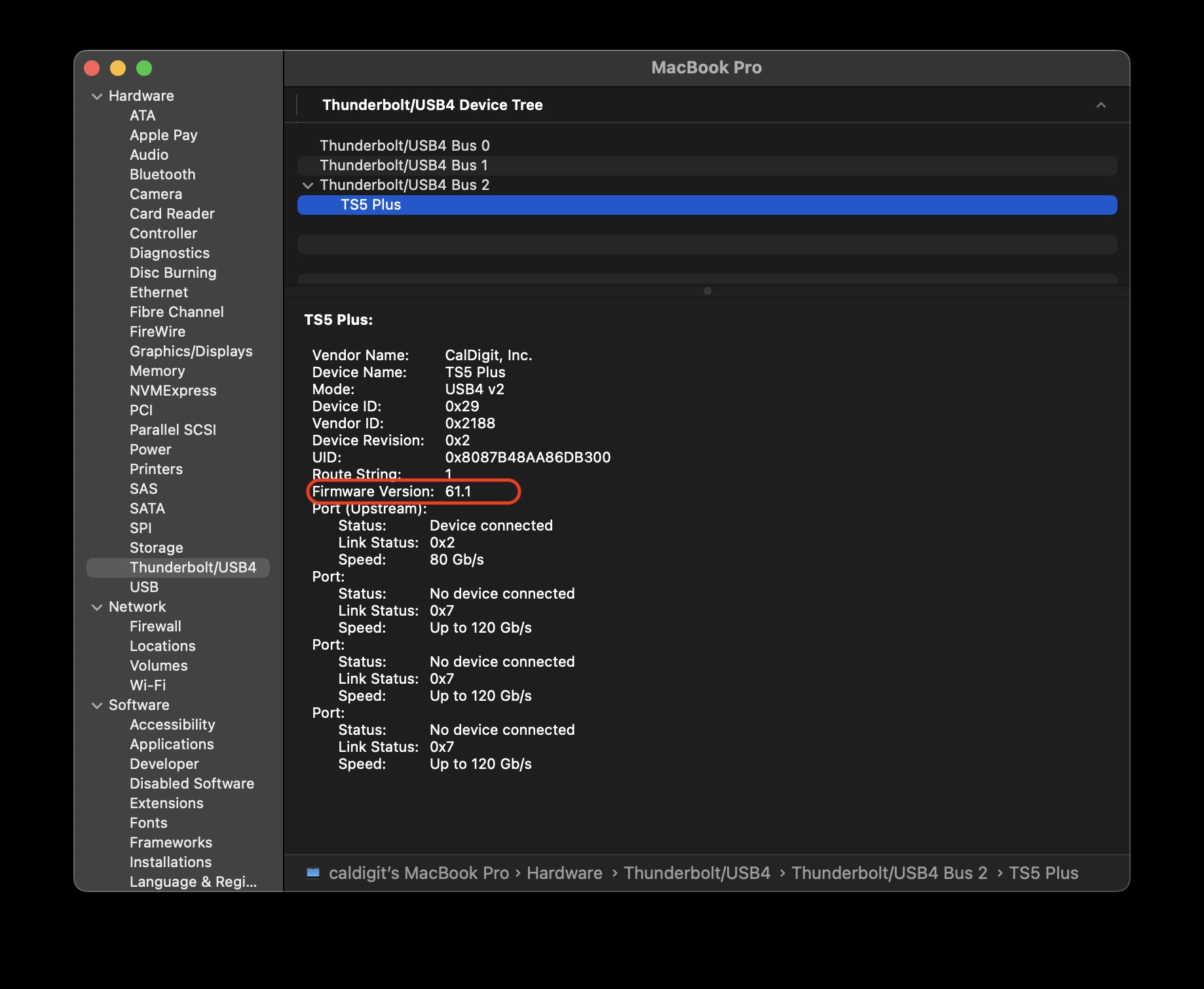
Task: Show Bluetooth information
Action: 162,174
